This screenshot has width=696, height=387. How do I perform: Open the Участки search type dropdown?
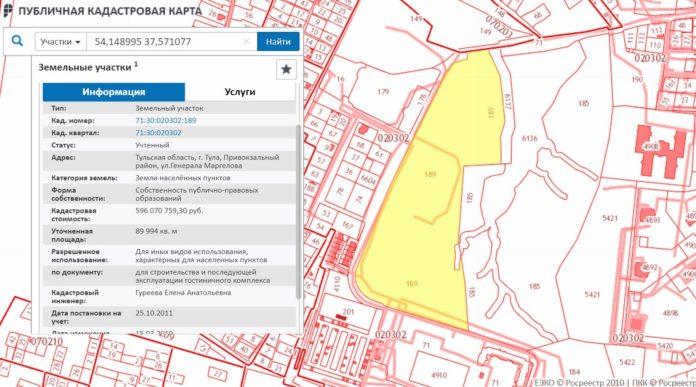[x=60, y=42]
